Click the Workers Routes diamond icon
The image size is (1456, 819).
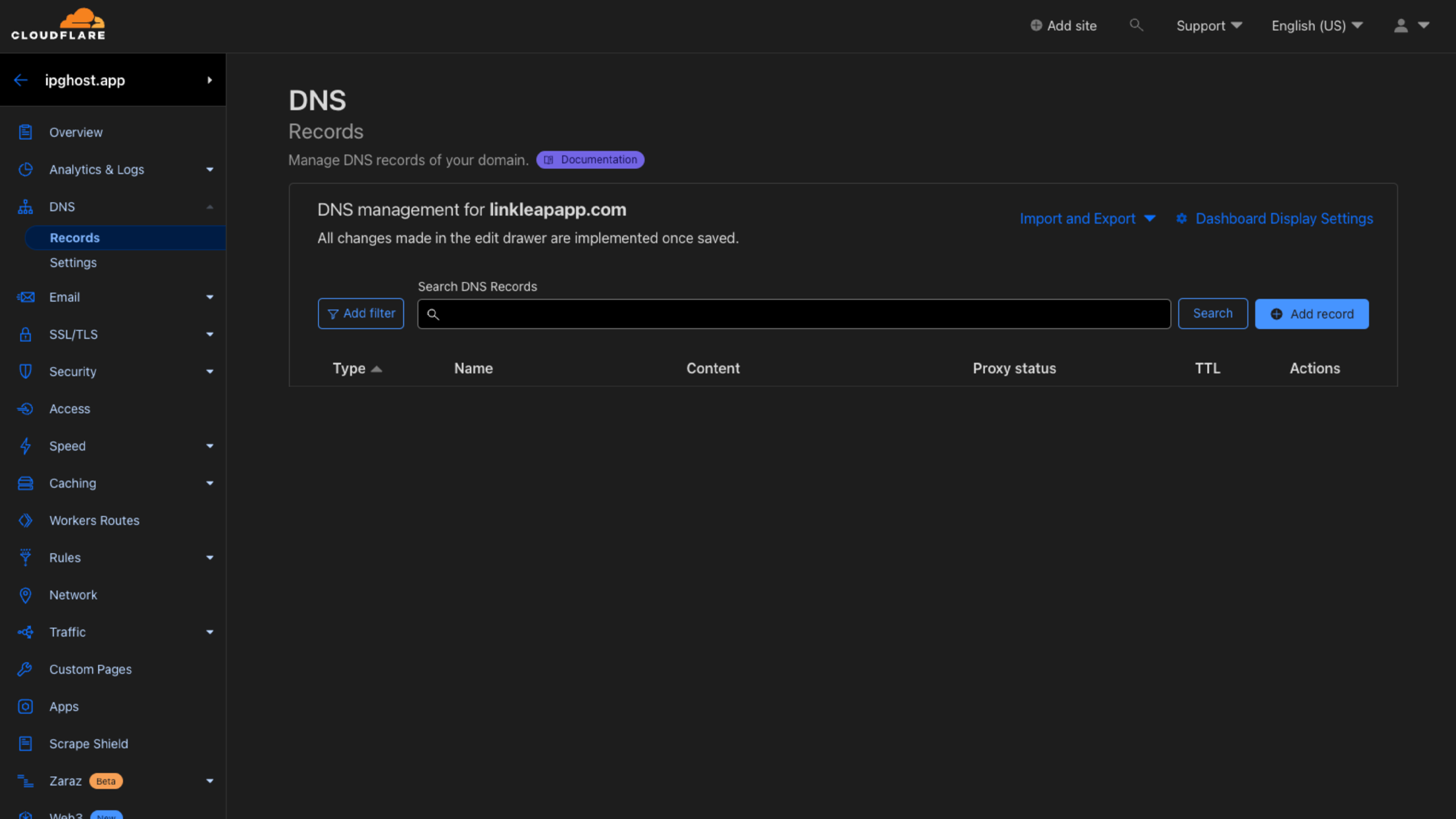25,520
